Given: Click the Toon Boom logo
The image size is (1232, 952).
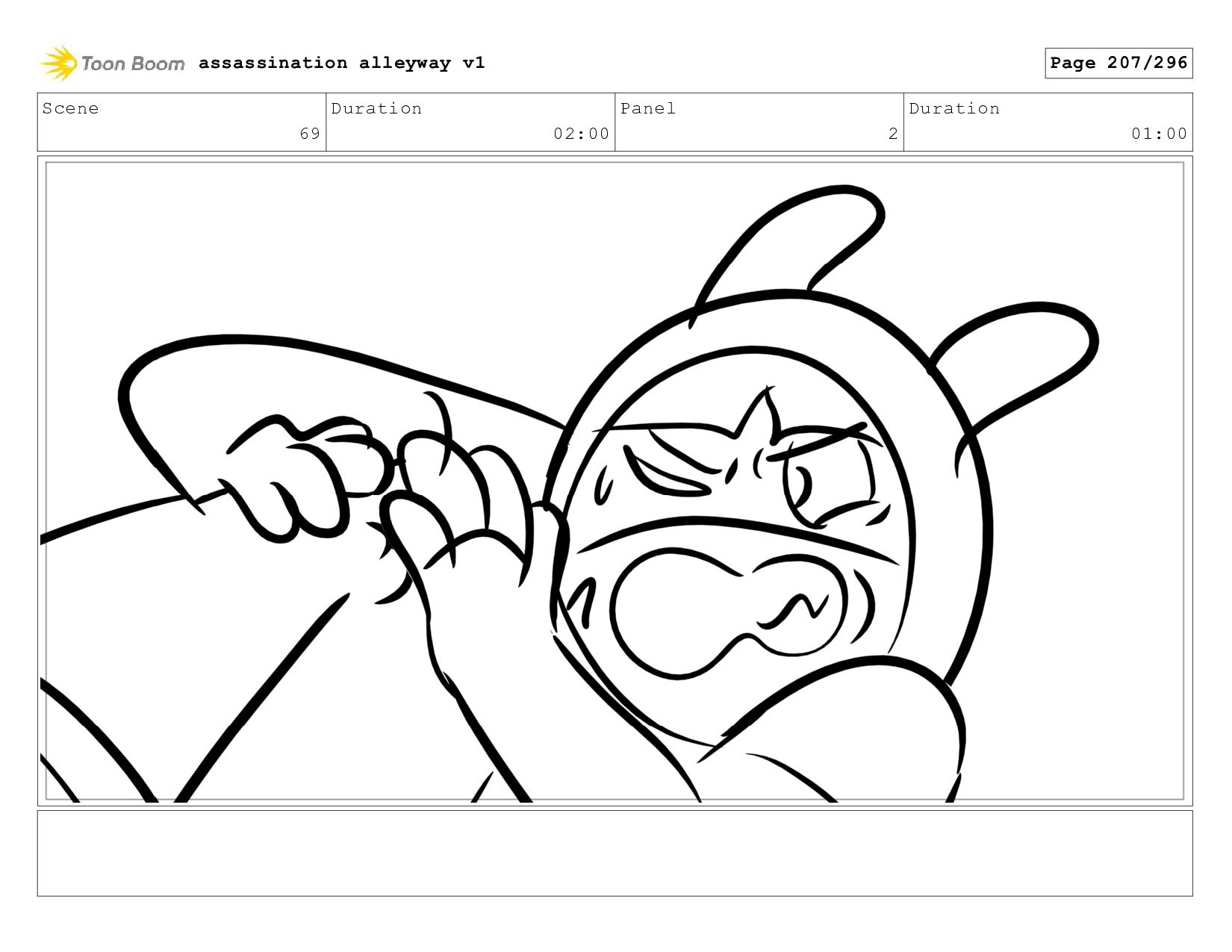Looking at the screenshot, I should pyautogui.click(x=112, y=63).
